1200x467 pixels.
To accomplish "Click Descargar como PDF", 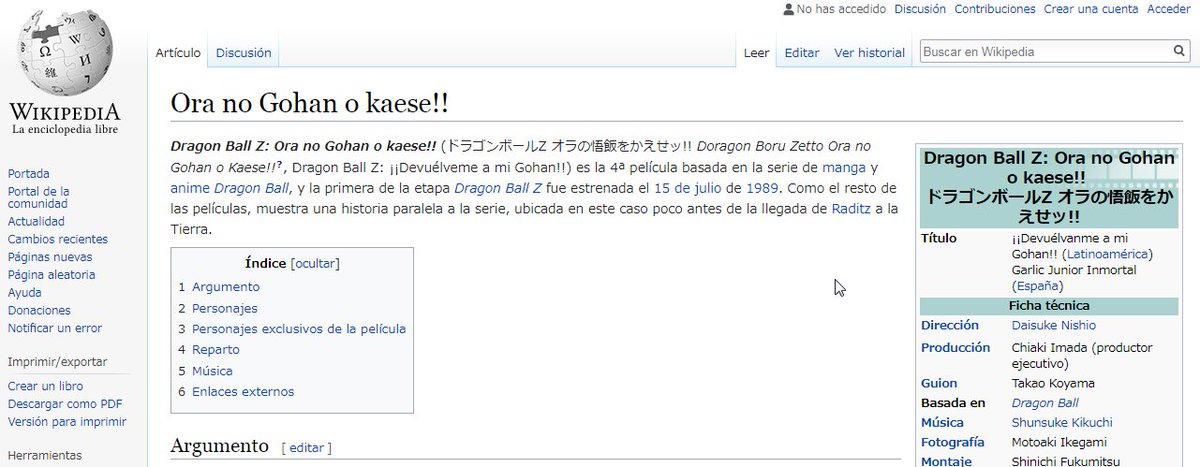I will (x=64, y=404).
